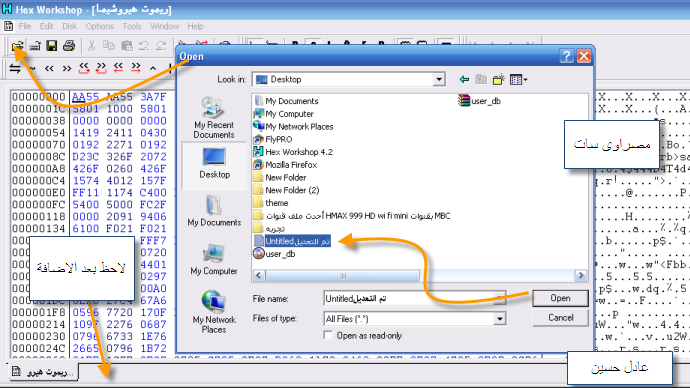Click the file list scroll right arrow
Image resolution: width=690 pixels, height=388 pixels.
pos(581,275)
